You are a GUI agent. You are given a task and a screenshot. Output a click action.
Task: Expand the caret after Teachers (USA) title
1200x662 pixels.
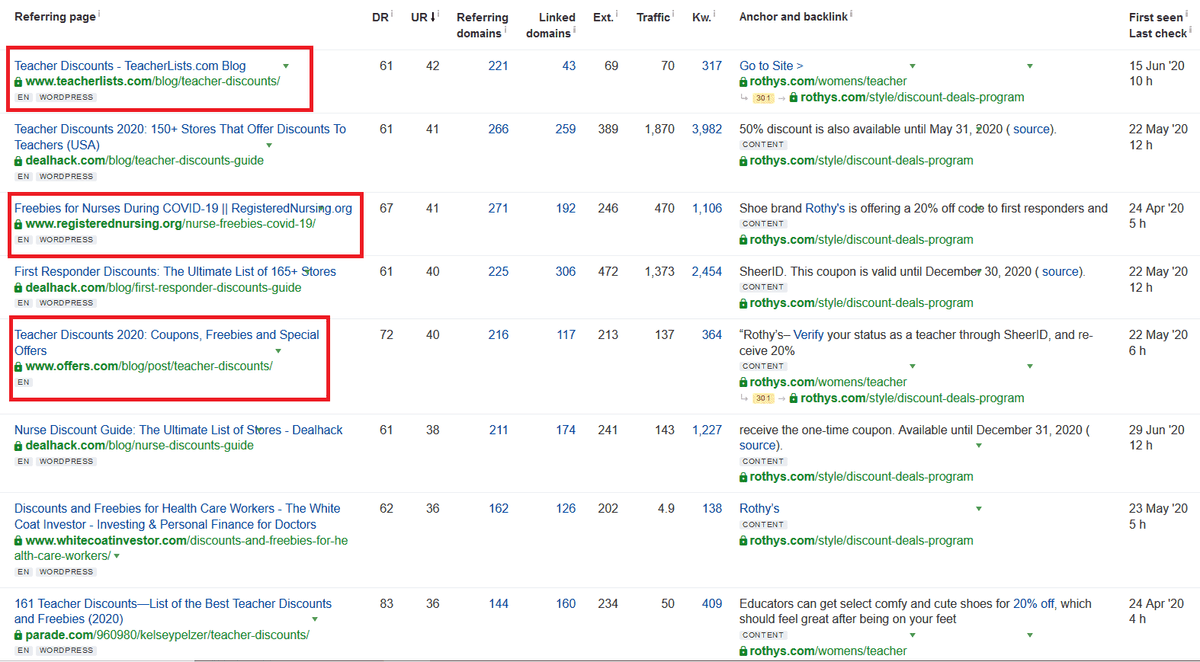(x=268, y=146)
